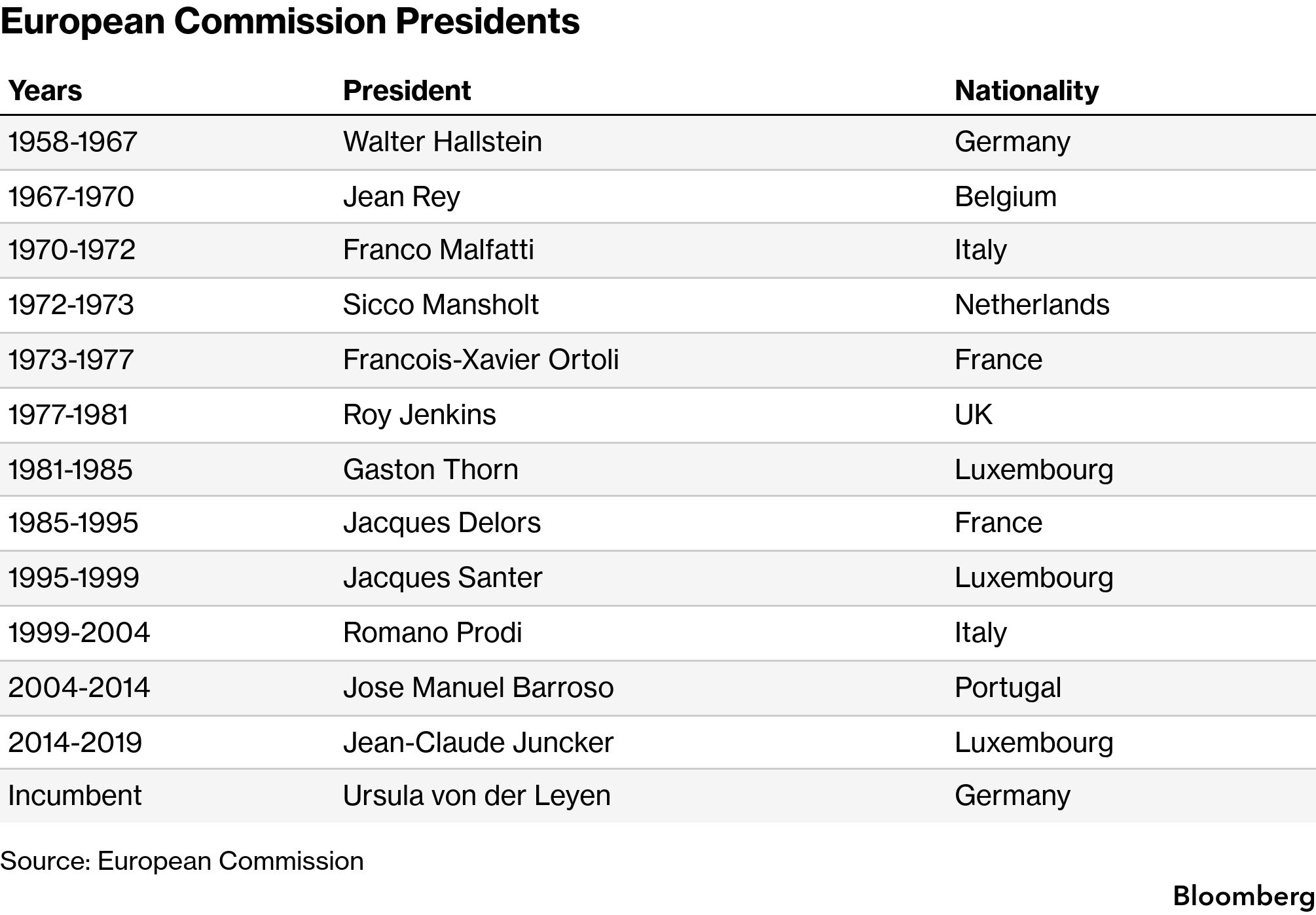Screen dimensions: 1316x915
Task: Click the Jean-Claude Juncker name
Action: (x=479, y=743)
